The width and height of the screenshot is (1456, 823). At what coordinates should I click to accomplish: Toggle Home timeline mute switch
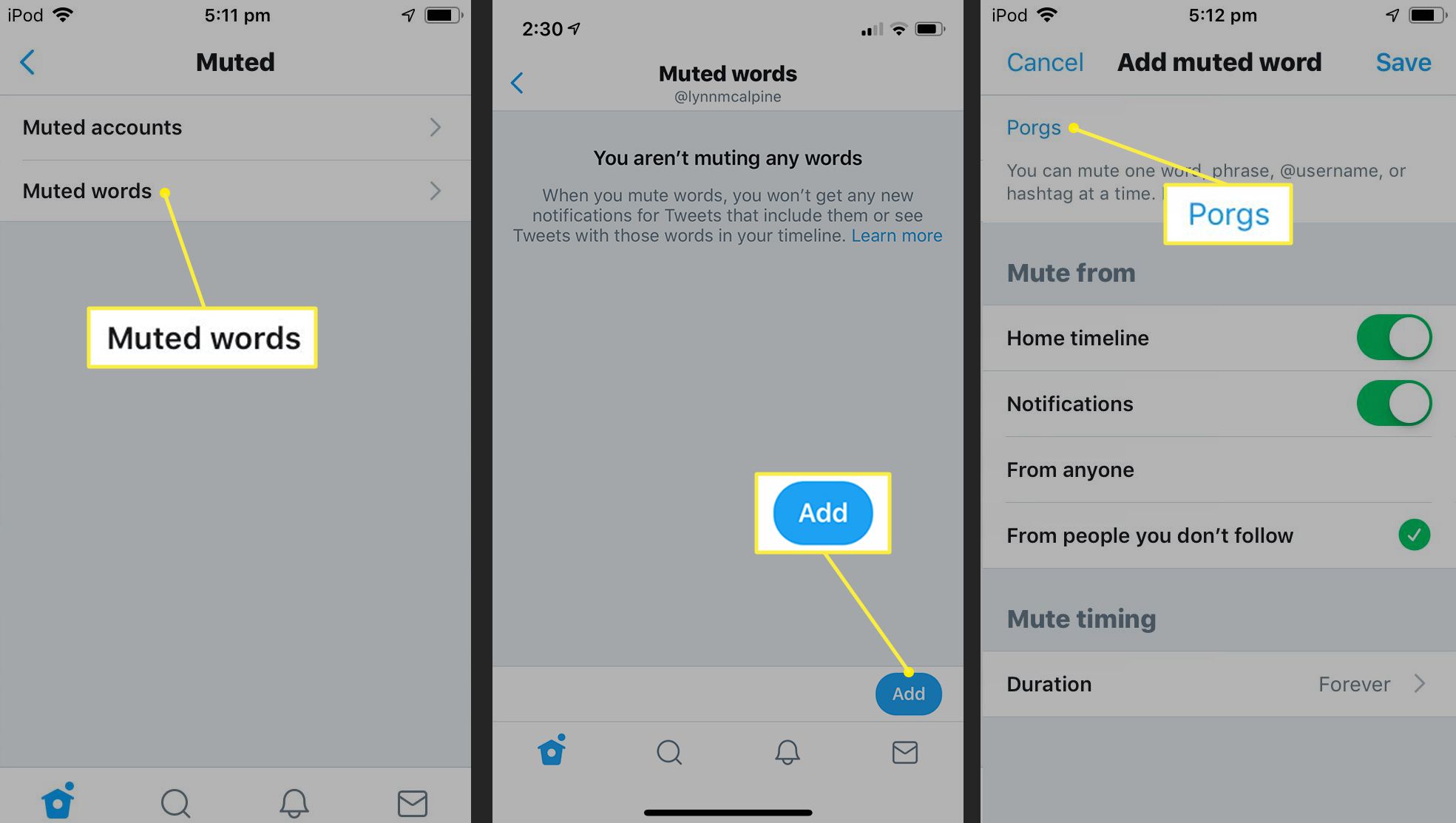[1396, 337]
